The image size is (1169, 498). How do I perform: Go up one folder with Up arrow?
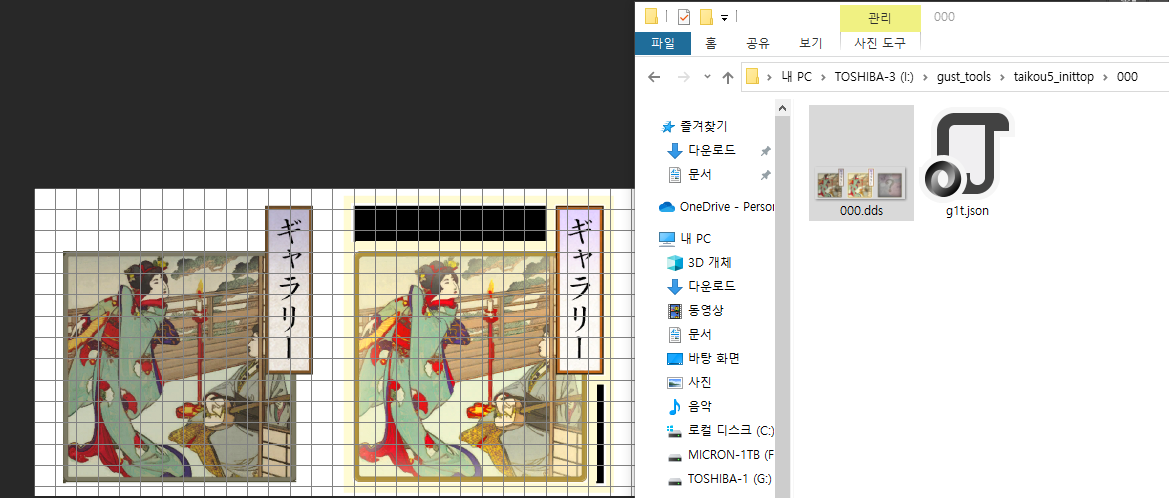[728, 77]
